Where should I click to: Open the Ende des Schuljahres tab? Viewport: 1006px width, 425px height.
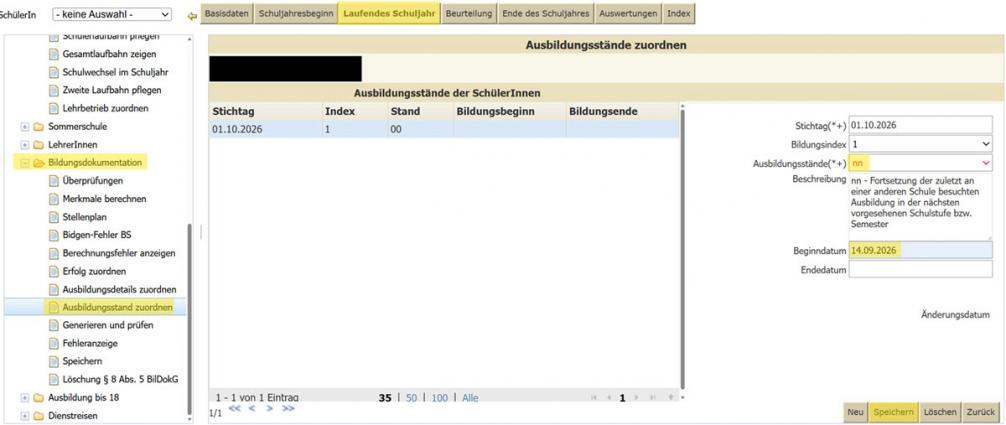[x=546, y=13]
